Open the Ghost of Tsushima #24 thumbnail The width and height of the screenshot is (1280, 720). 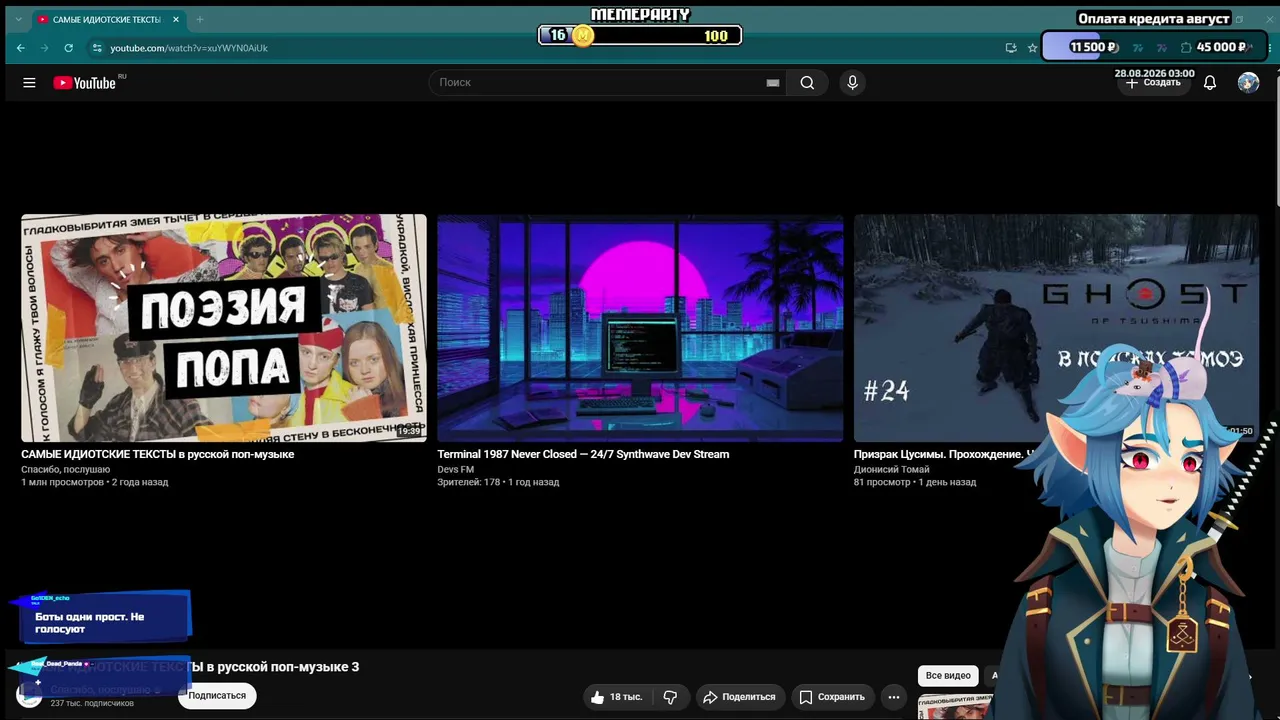pyautogui.click(x=1056, y=328)
